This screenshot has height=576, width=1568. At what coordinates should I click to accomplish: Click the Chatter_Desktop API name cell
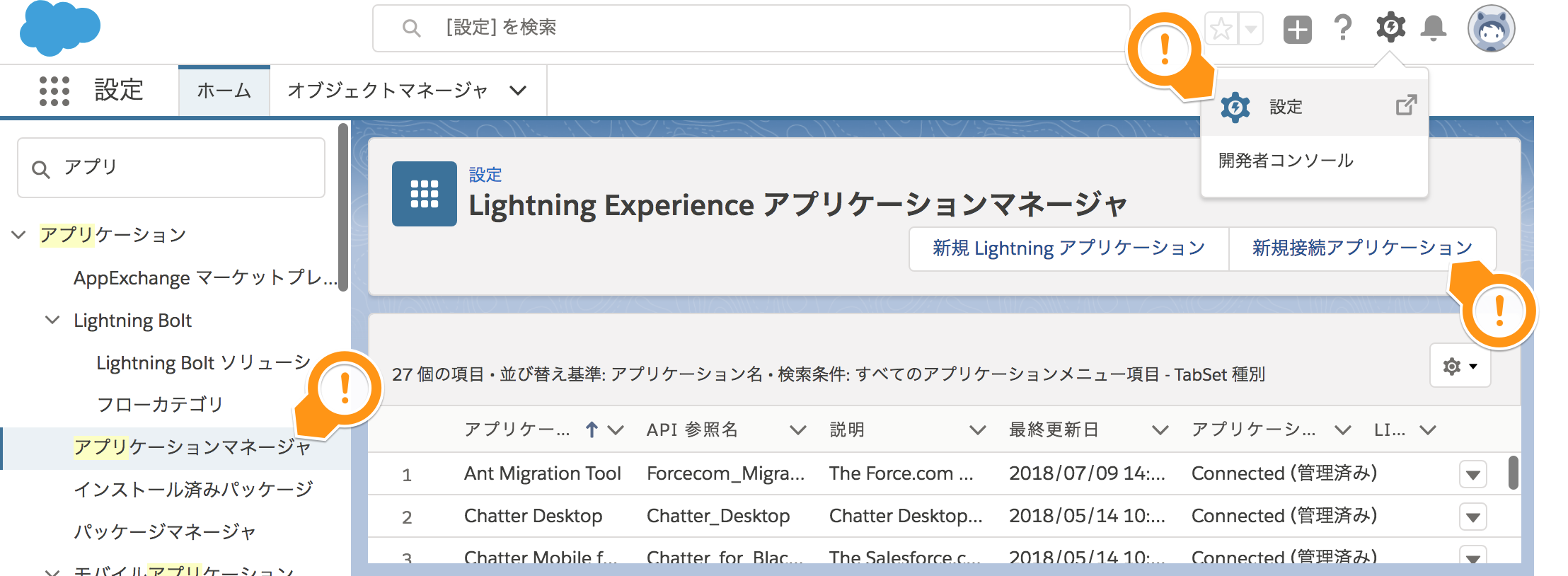[x=718, y=516]
